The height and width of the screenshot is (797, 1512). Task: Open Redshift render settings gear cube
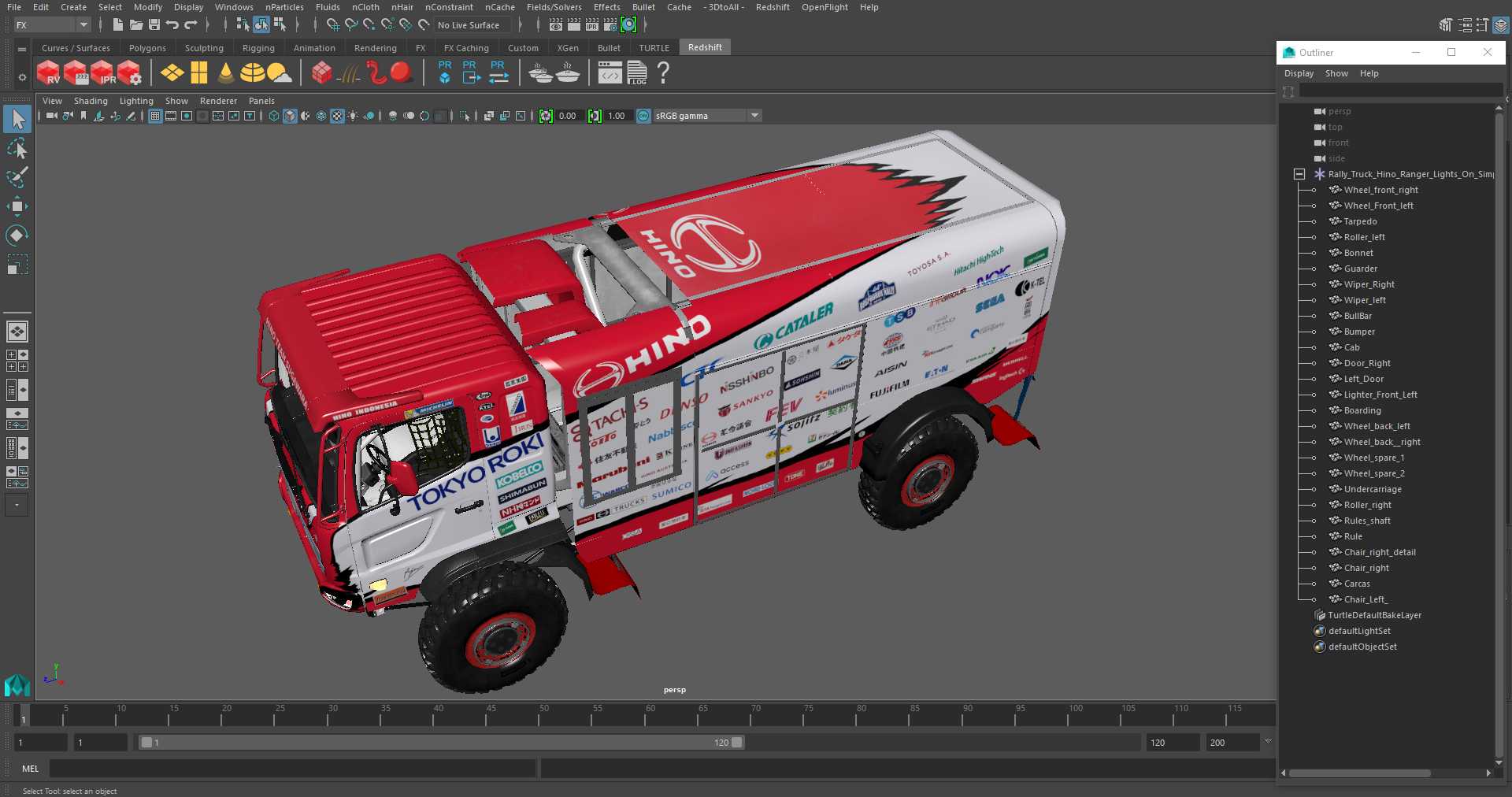pos(129,72)
